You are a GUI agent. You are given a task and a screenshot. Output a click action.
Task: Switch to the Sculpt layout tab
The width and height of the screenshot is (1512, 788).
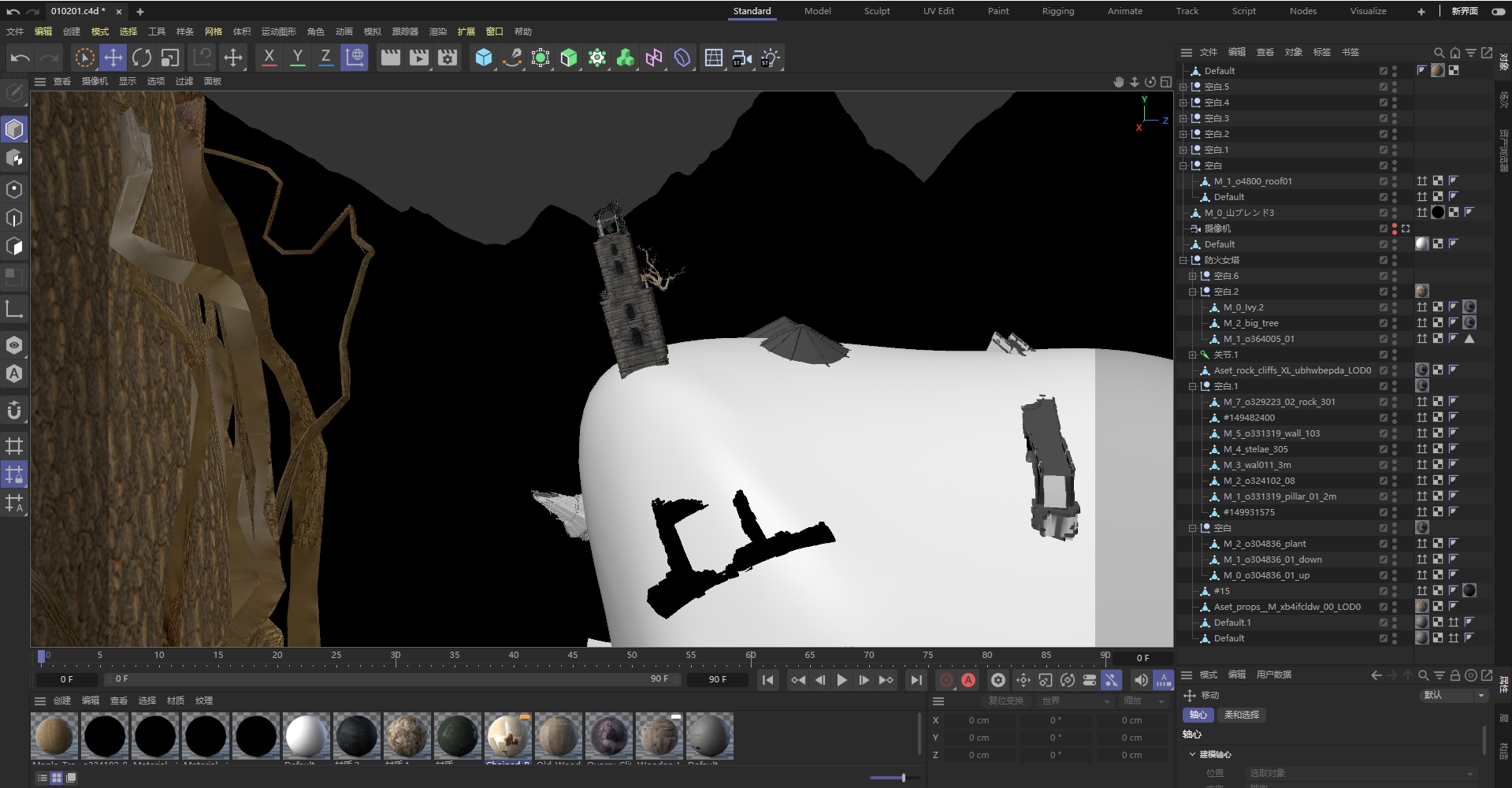click(876, 11)
